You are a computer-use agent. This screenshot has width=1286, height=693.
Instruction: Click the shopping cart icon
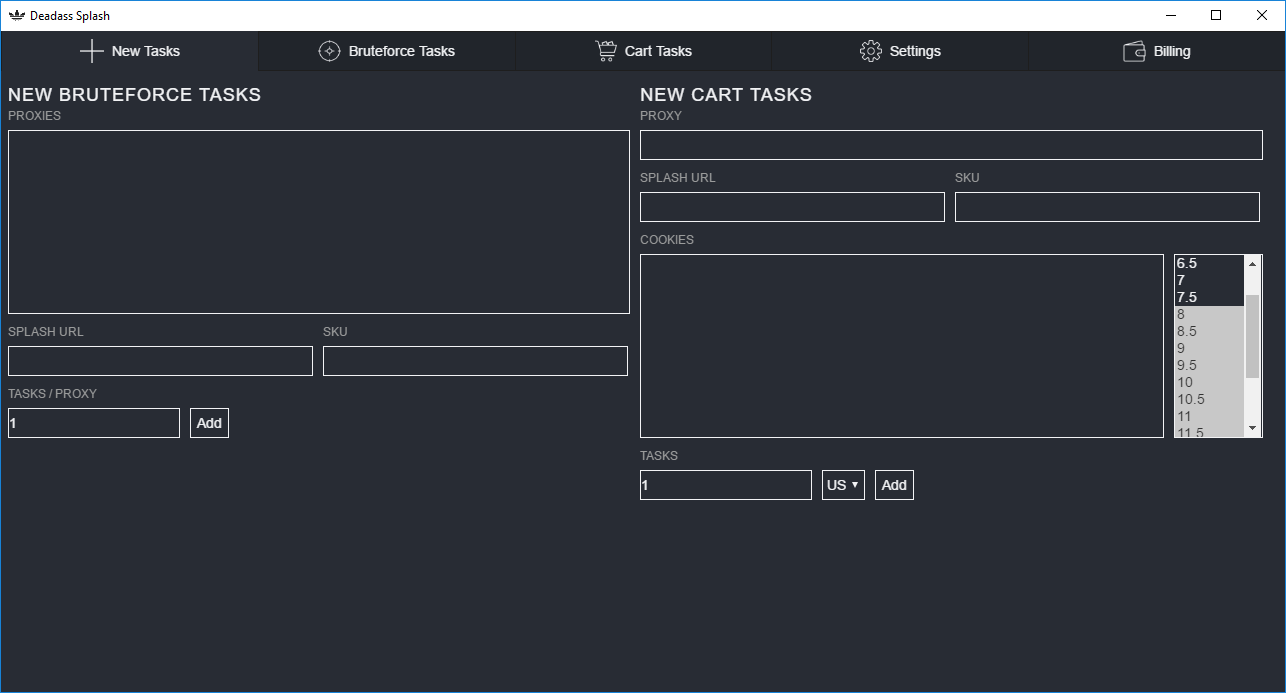606,51
